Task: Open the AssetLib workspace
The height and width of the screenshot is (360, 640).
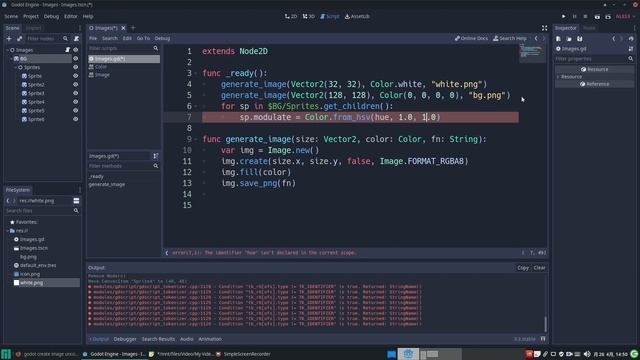Action: (357, 16)
